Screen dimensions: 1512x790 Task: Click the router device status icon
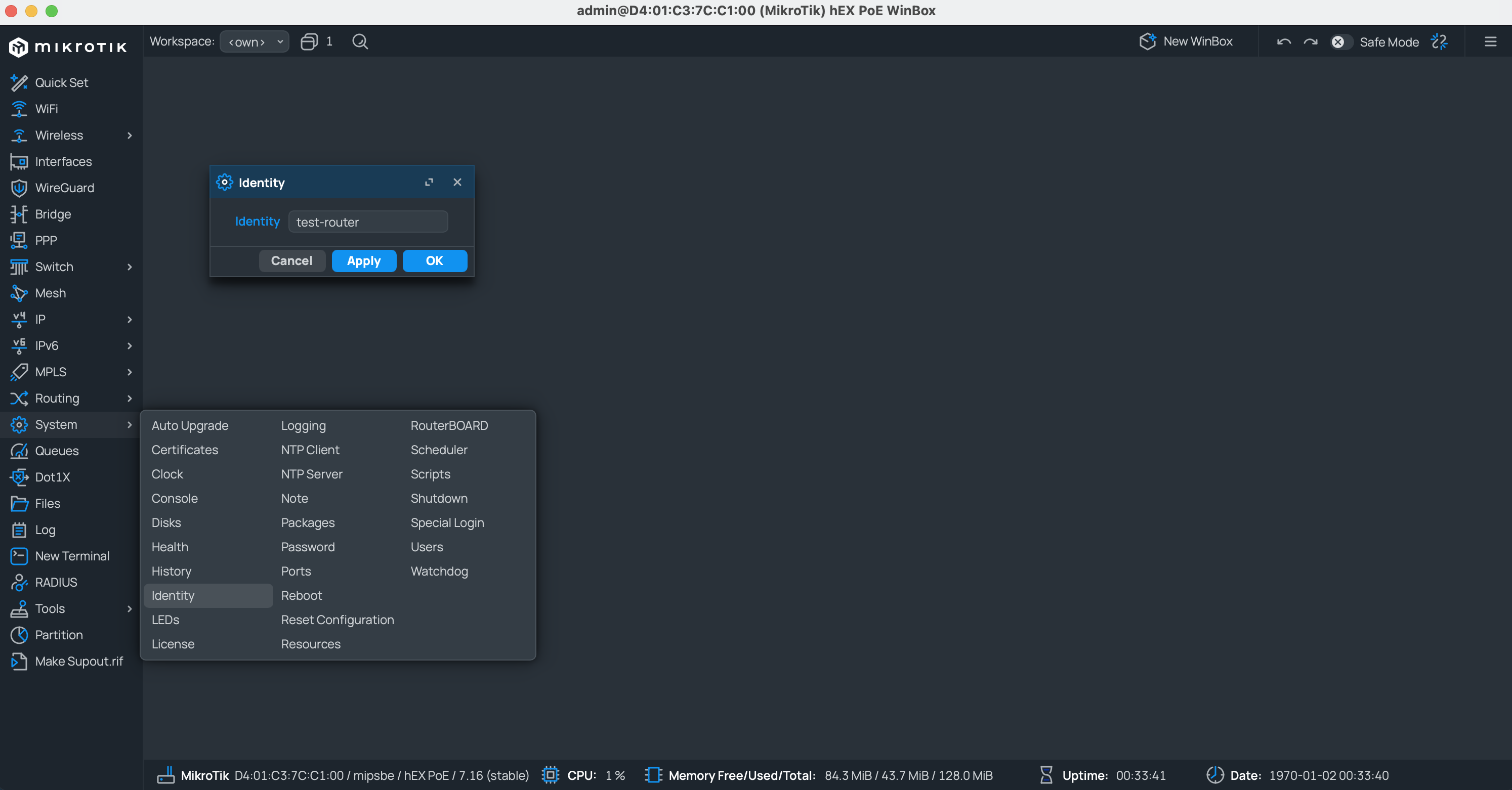pos(165,775)
